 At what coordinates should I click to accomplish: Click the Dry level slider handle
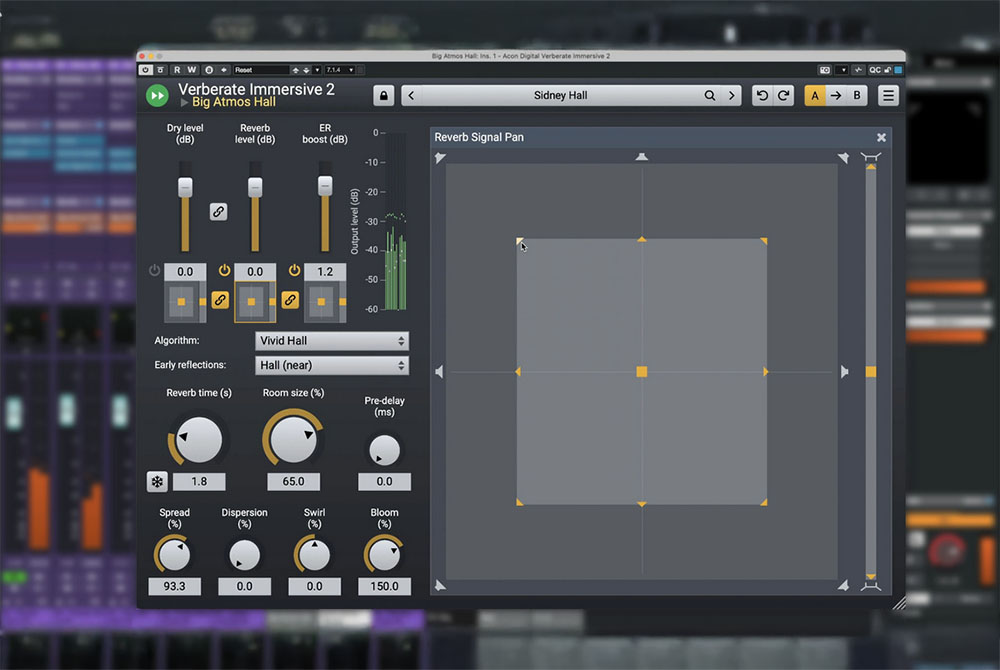pos(185,187)
